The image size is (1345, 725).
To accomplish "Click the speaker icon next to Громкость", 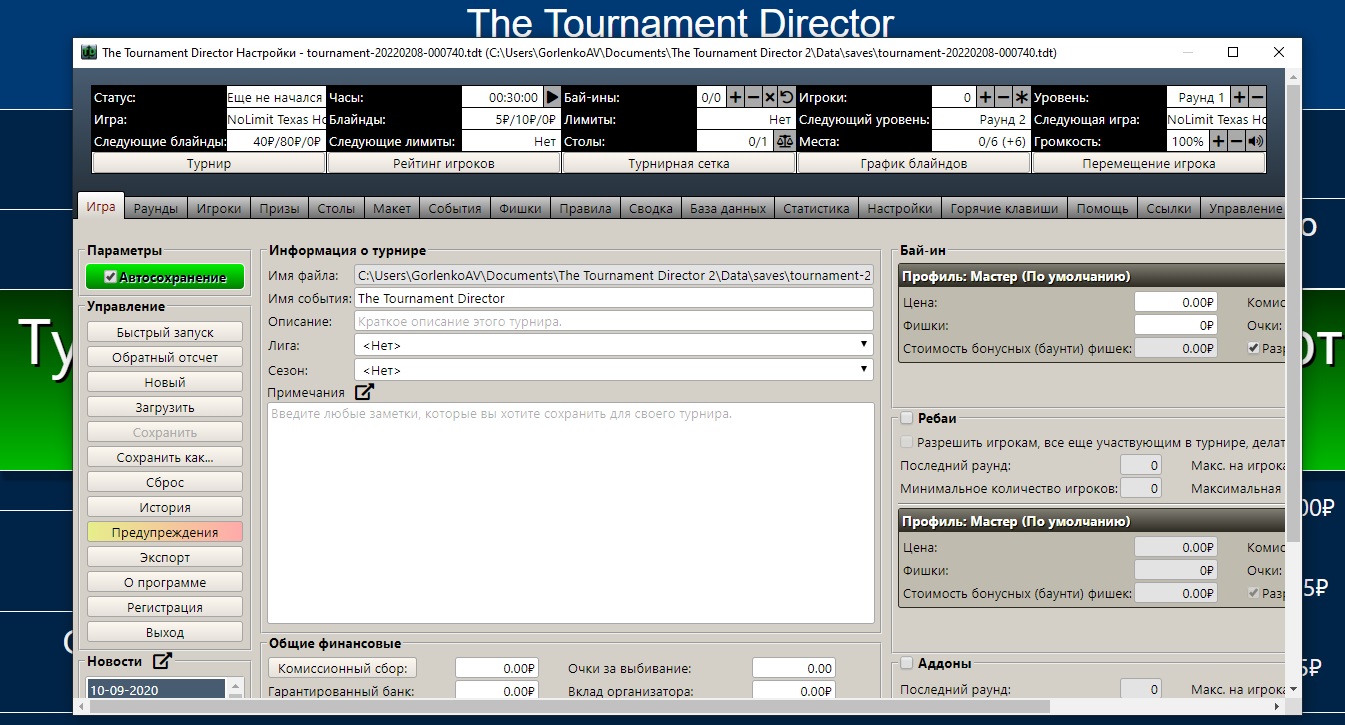I will click(x=1256, y=142).
